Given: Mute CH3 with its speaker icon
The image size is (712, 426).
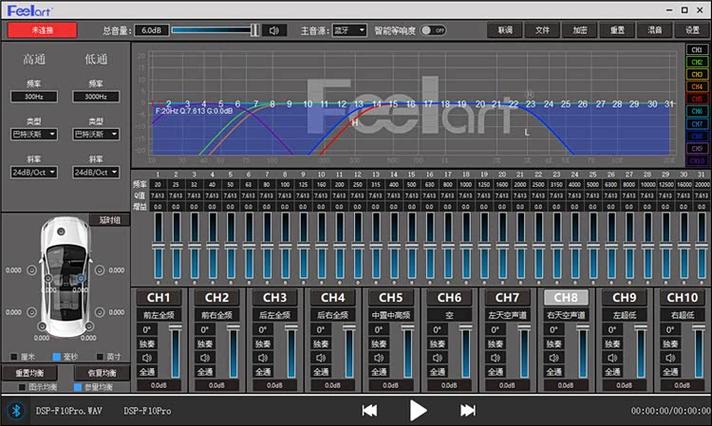Looking at the screenshot, I should [263, 358].
